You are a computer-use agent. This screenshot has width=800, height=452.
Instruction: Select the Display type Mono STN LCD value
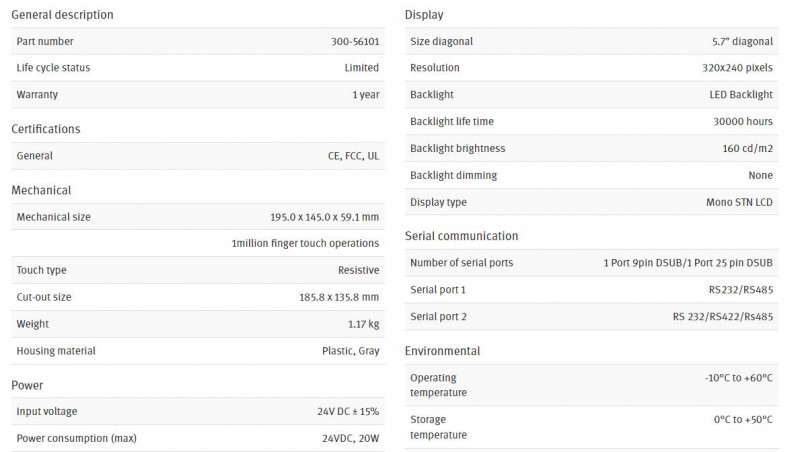(x=739, y=202)
